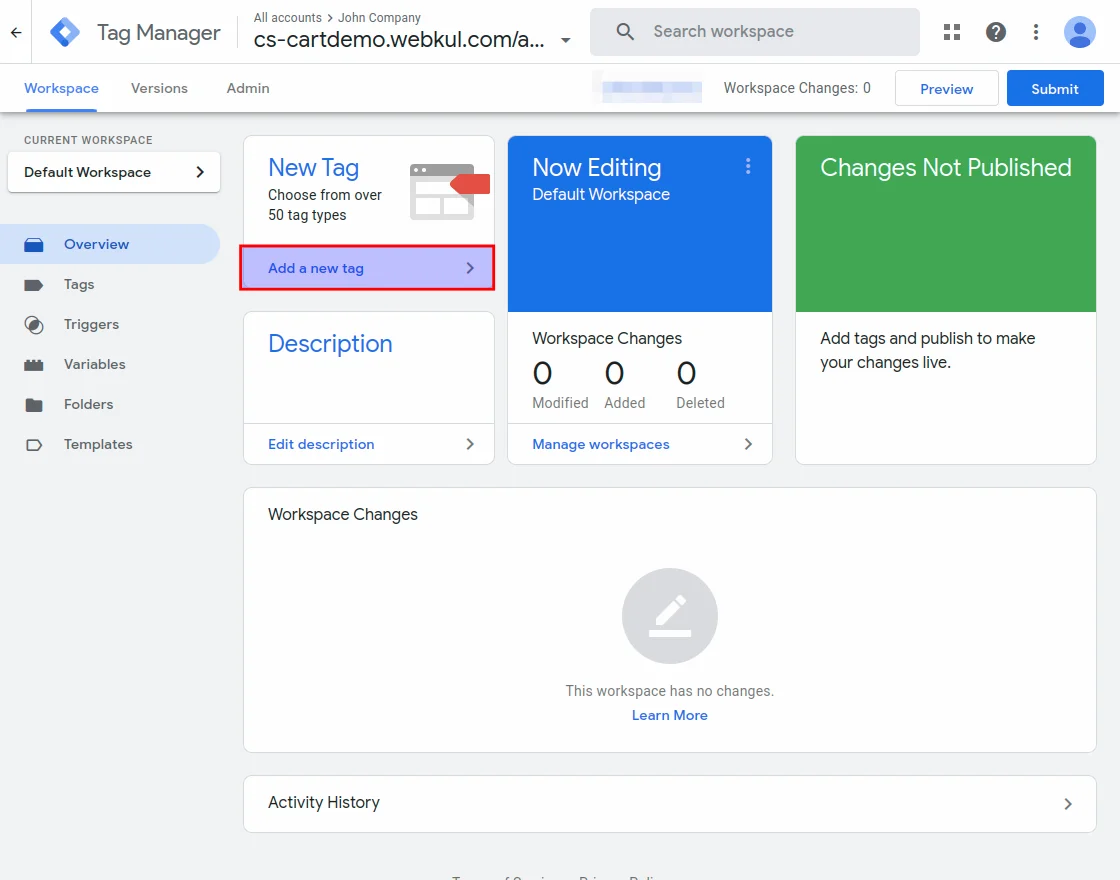The height and width of the screenshot is (880, 1120).
Task: Switch to the Versions tab
Action: (x=159, y=88)
